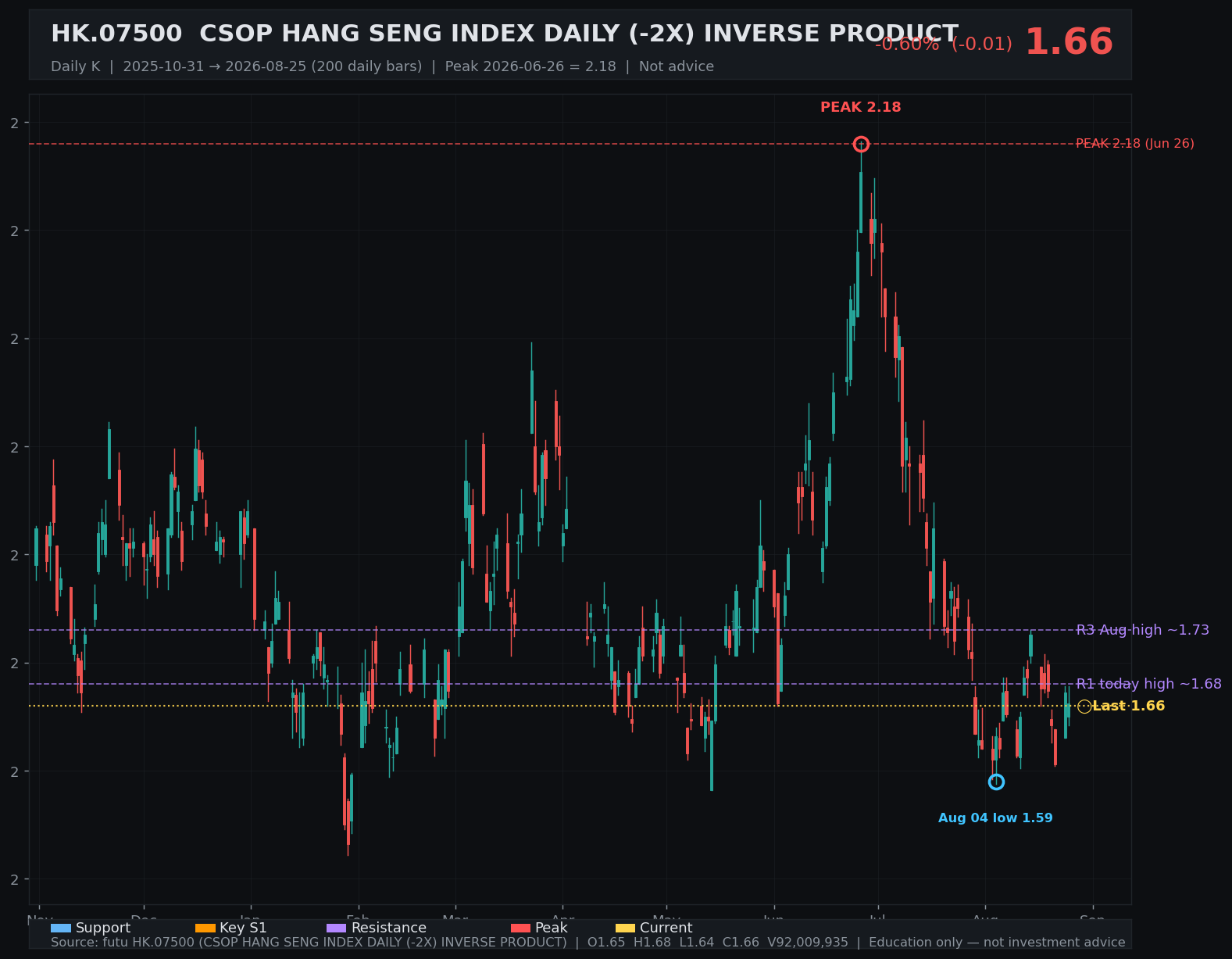
Task: Click the Peak red legend swatch
Action: (520, 928)
